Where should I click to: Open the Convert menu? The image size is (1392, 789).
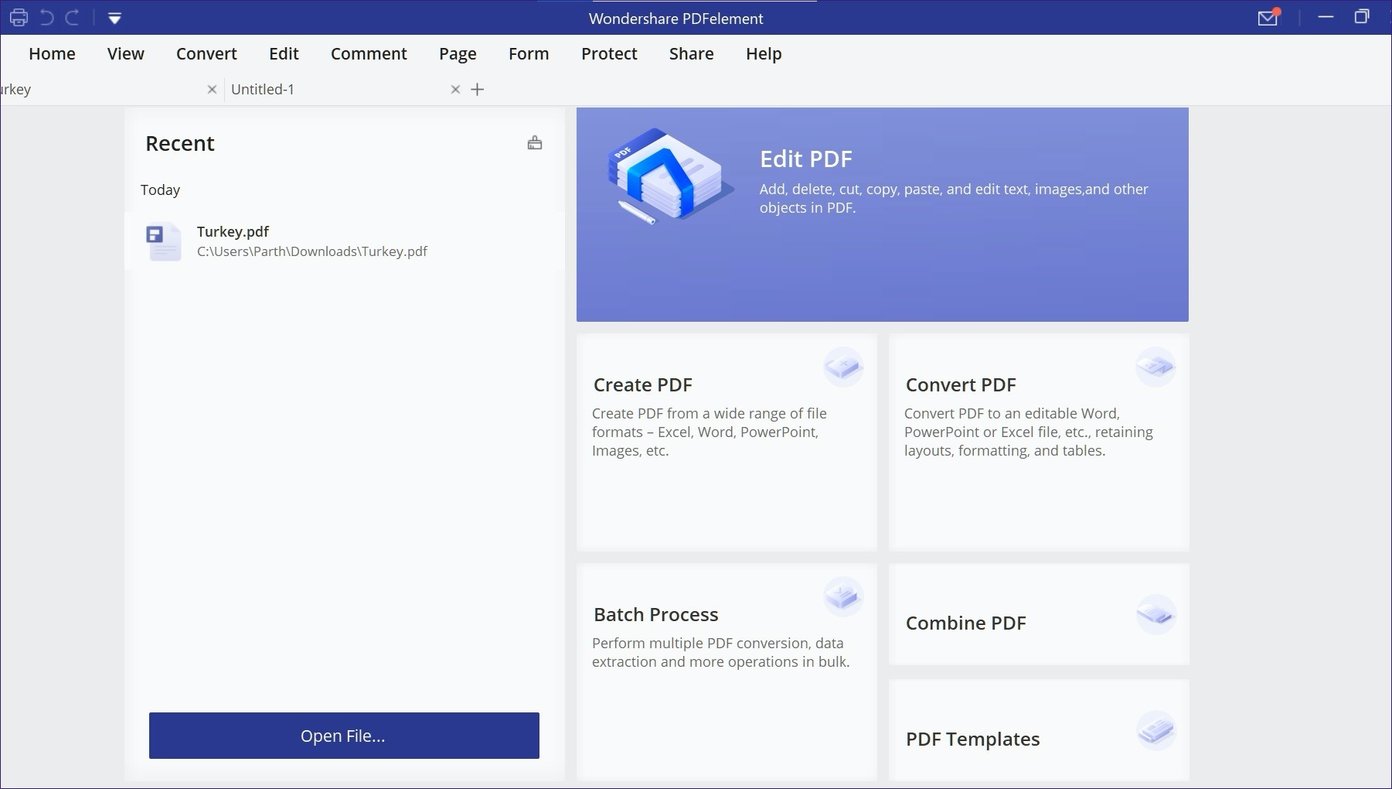206,53
